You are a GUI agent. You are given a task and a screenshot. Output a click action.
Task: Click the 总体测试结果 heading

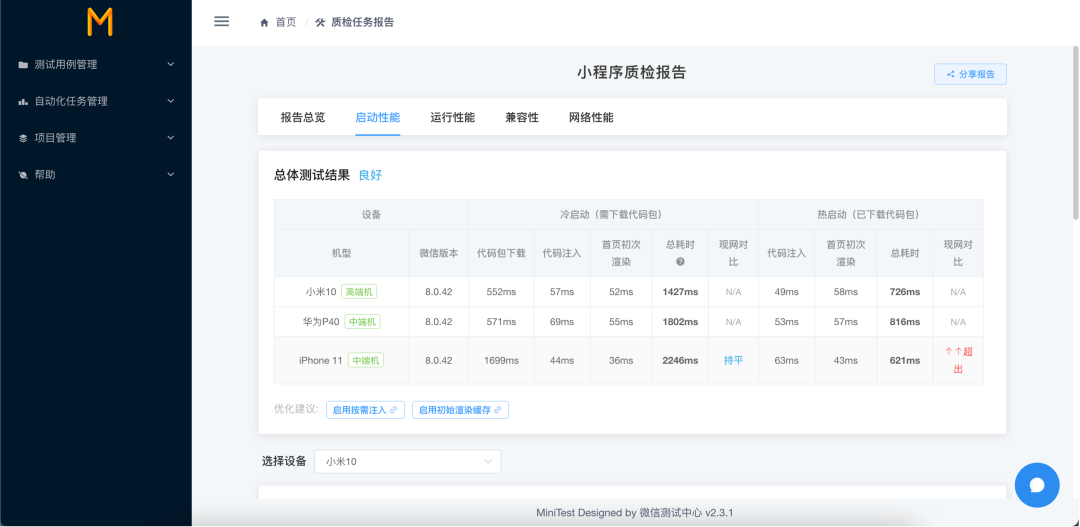[x=312, y=175]
